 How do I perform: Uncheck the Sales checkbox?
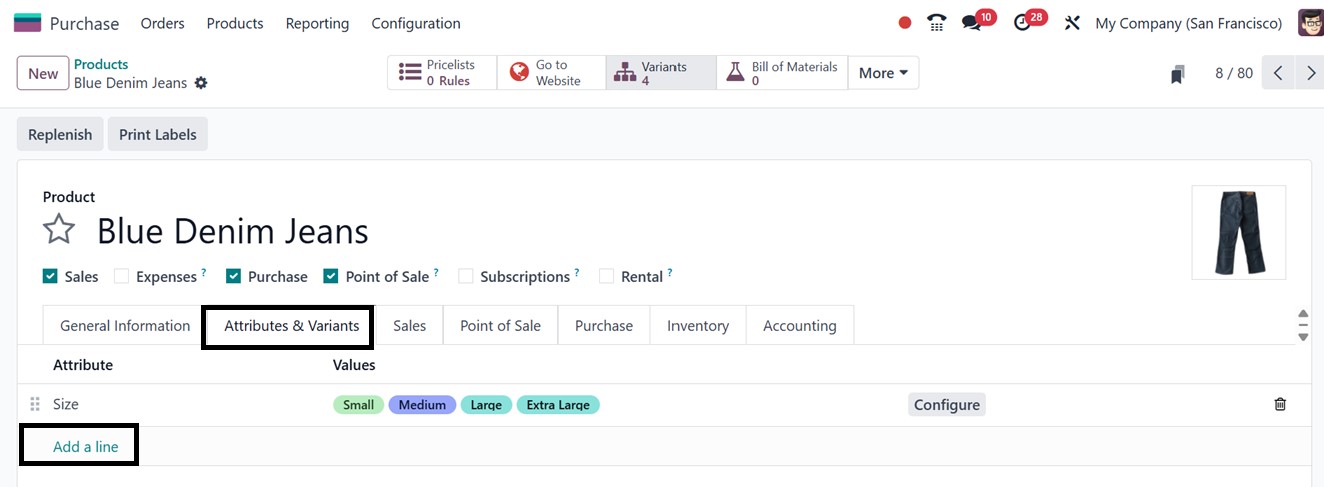[x=50, y=276]
